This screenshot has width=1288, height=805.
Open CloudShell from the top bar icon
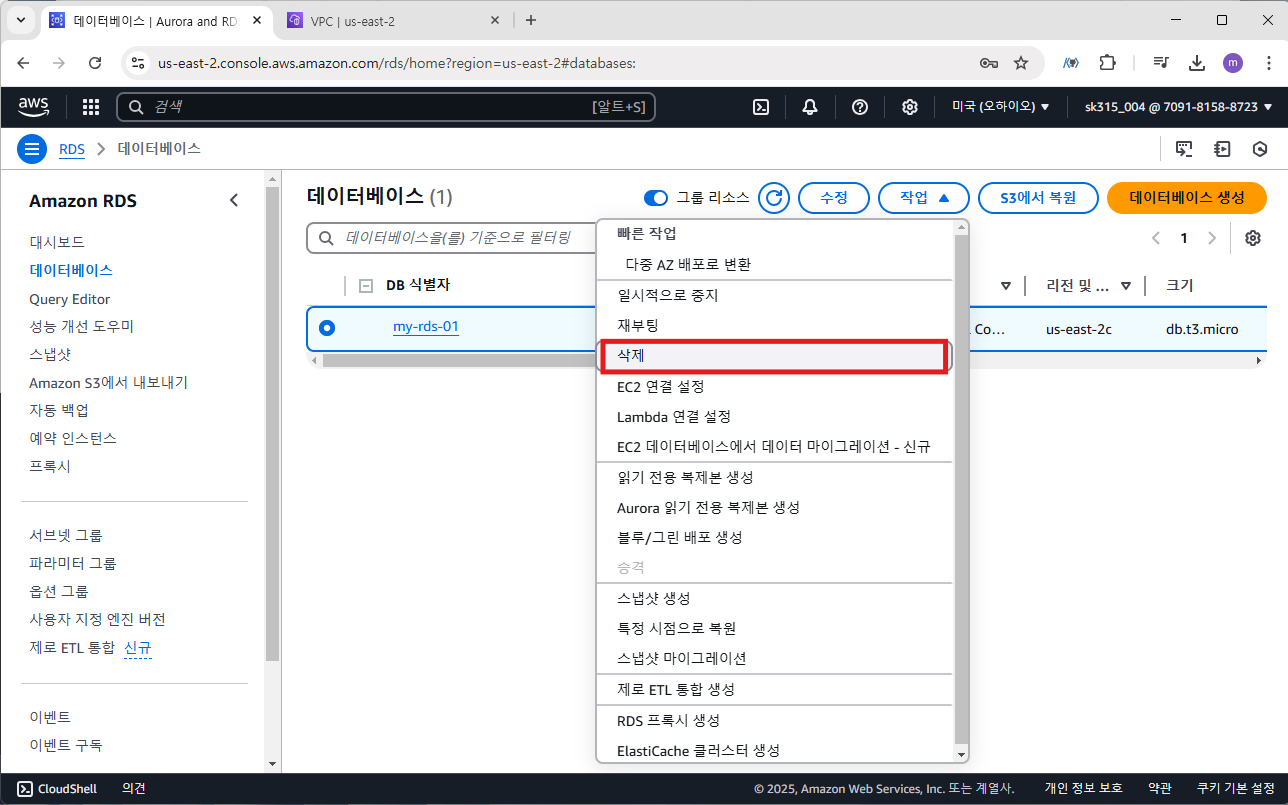[x=761, y=107]
